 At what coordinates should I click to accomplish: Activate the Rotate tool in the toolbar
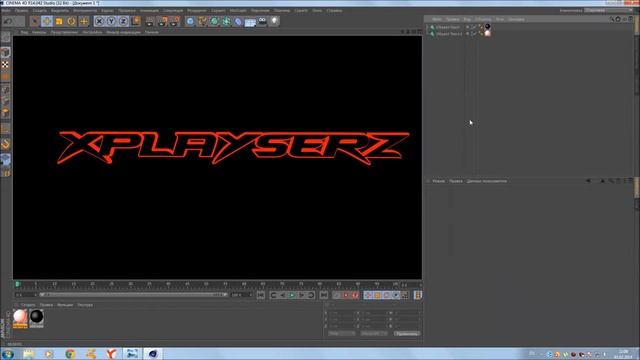71,21
